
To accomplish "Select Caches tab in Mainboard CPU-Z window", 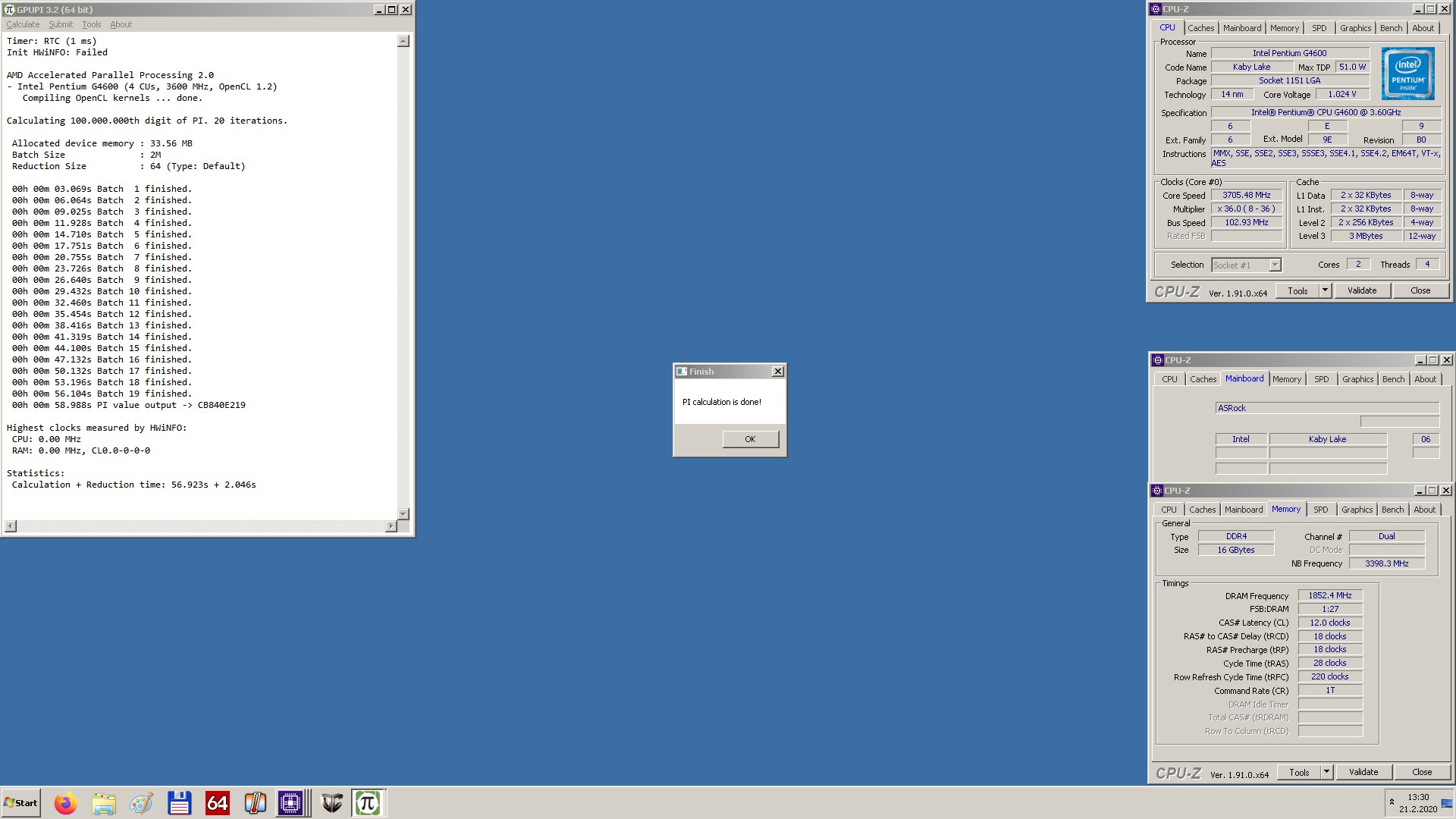I will pos(1203,379).
